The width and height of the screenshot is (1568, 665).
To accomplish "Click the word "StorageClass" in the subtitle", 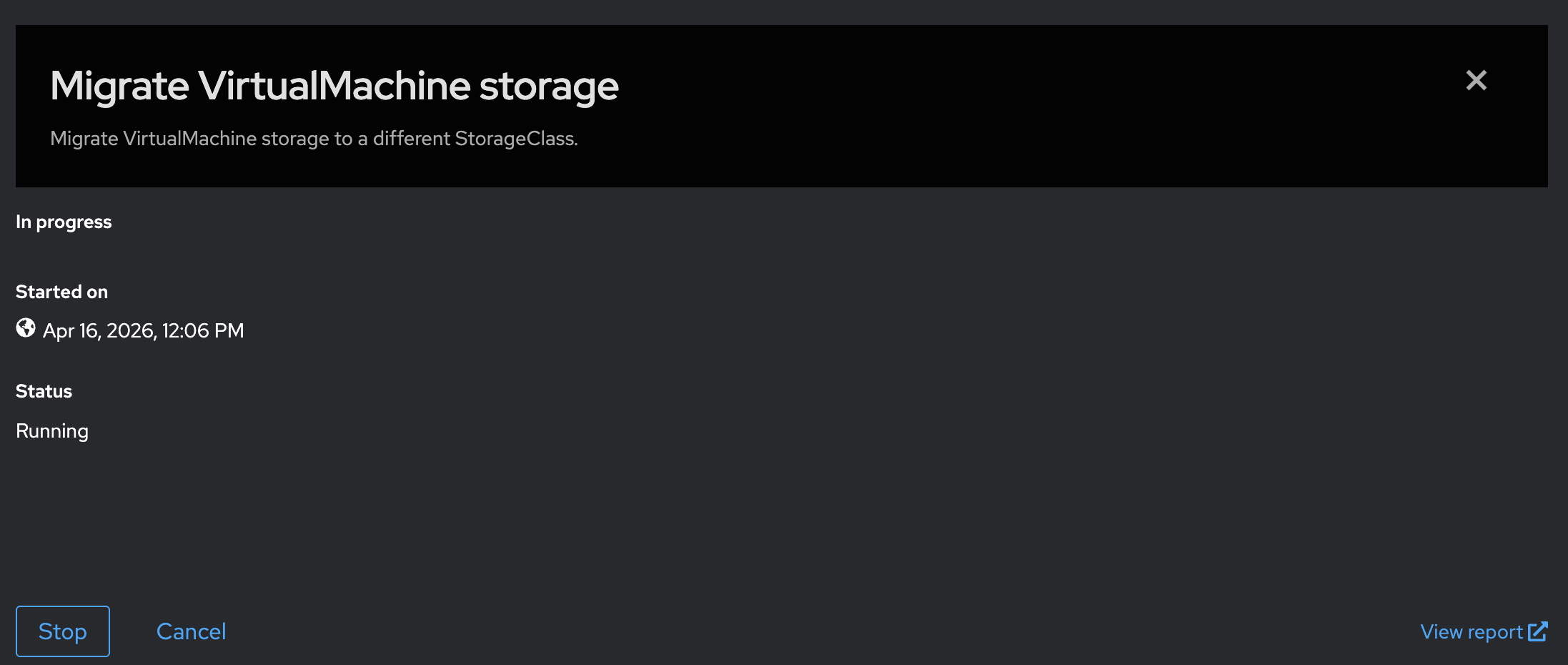I will pos(515,139).
